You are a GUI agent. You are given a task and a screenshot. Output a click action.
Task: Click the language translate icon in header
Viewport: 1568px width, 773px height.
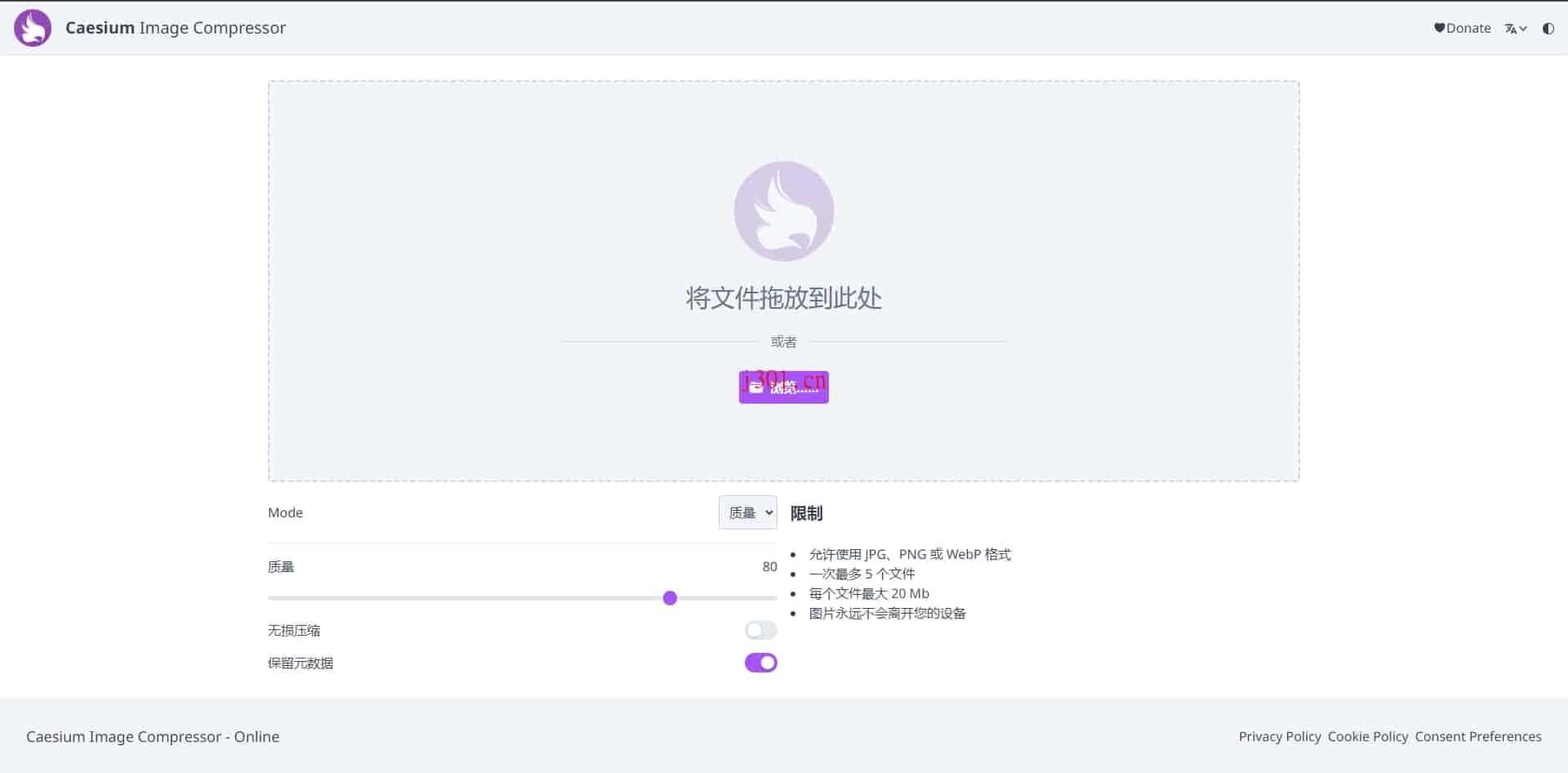(1512, 28)
